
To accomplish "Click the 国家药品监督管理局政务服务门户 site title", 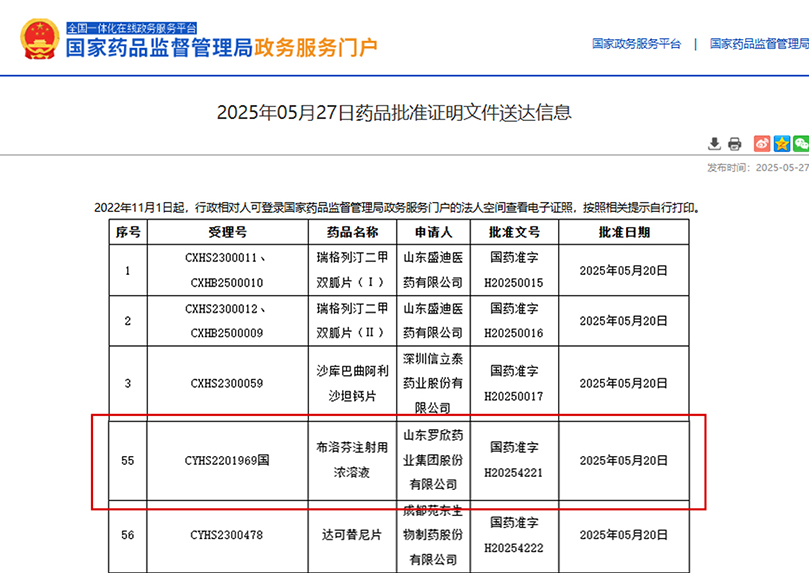I will point(221,47).
